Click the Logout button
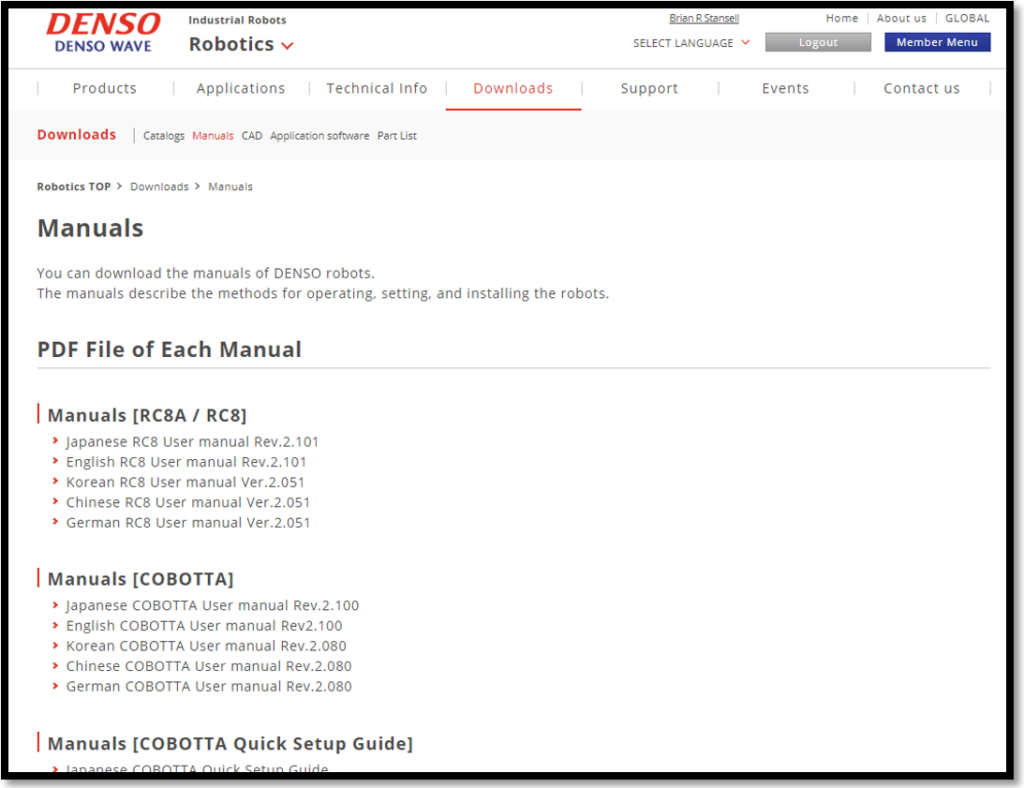Viewport: 1024px width, 788px height. 818,42
